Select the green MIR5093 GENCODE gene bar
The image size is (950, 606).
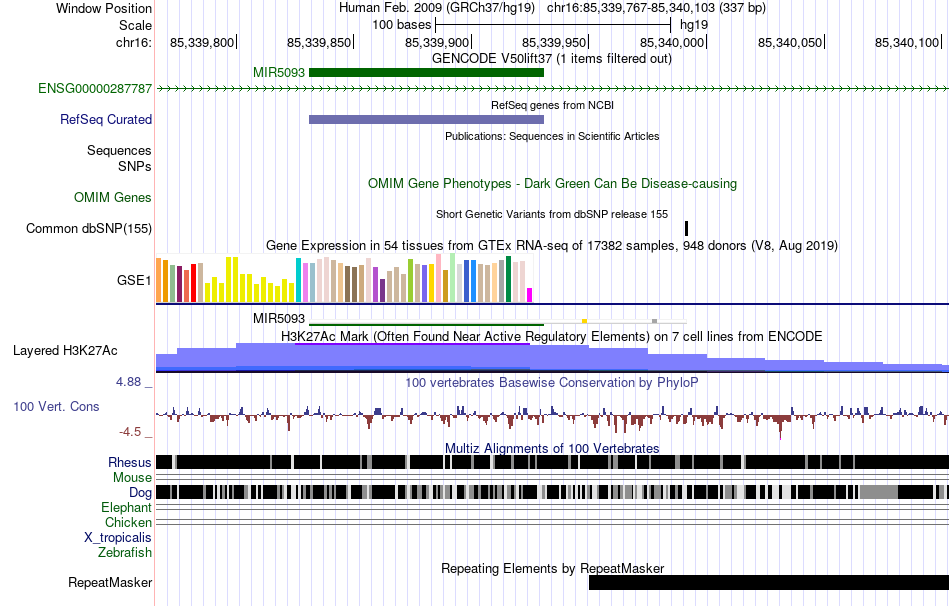[427, 73]
